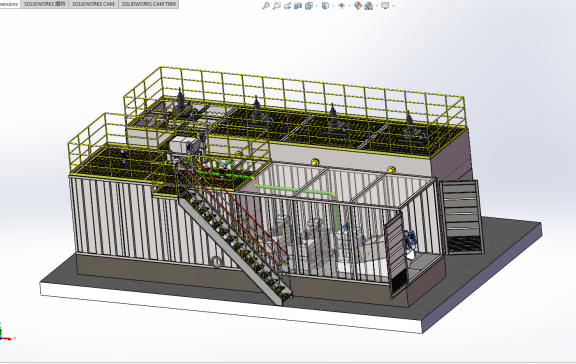This screenshot has height=364, width=576.
Task: Click the Display Style cube icon
Action: coord(325,6)
